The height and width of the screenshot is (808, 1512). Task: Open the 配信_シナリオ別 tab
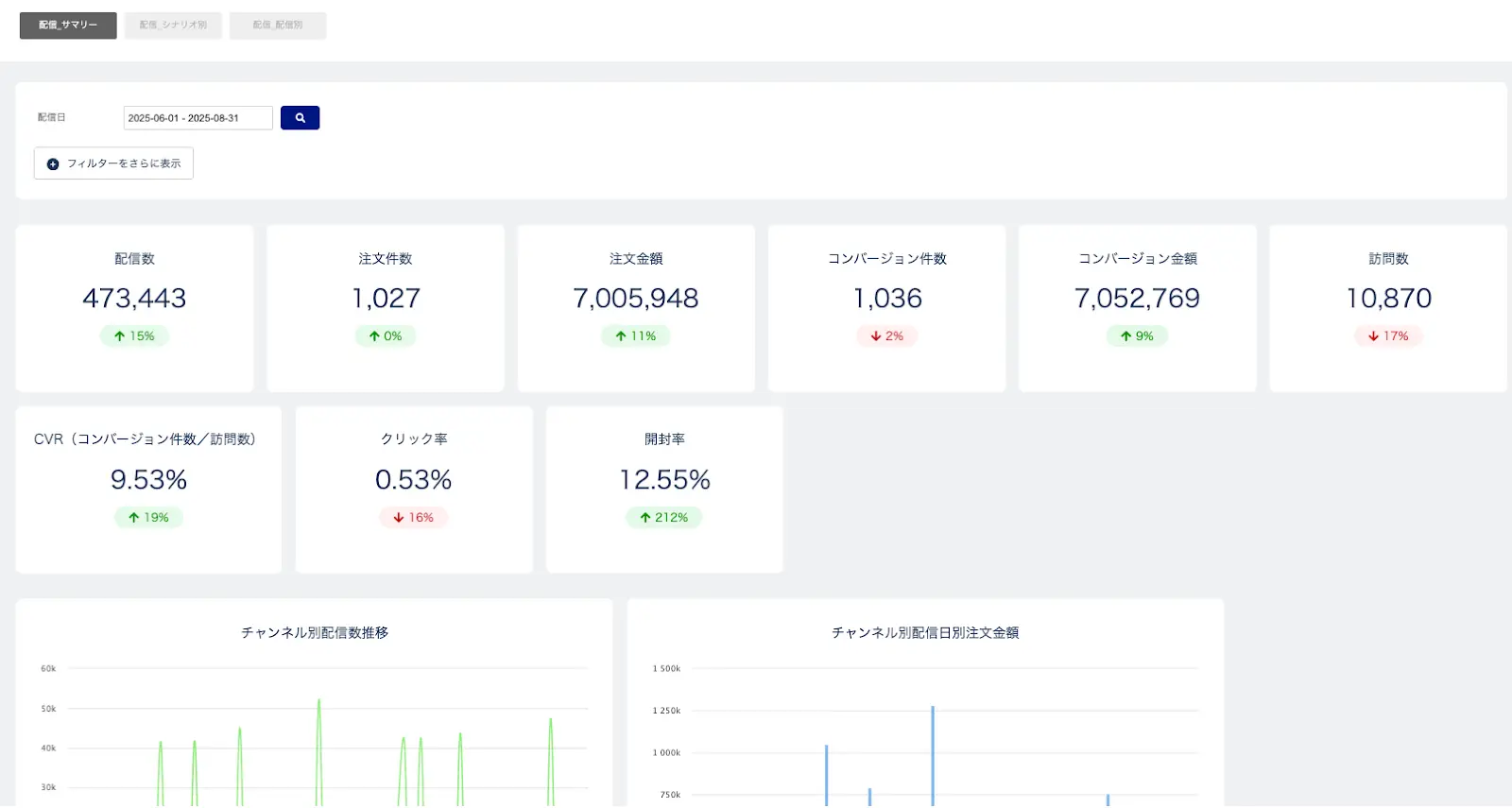(x=173, y=26)
